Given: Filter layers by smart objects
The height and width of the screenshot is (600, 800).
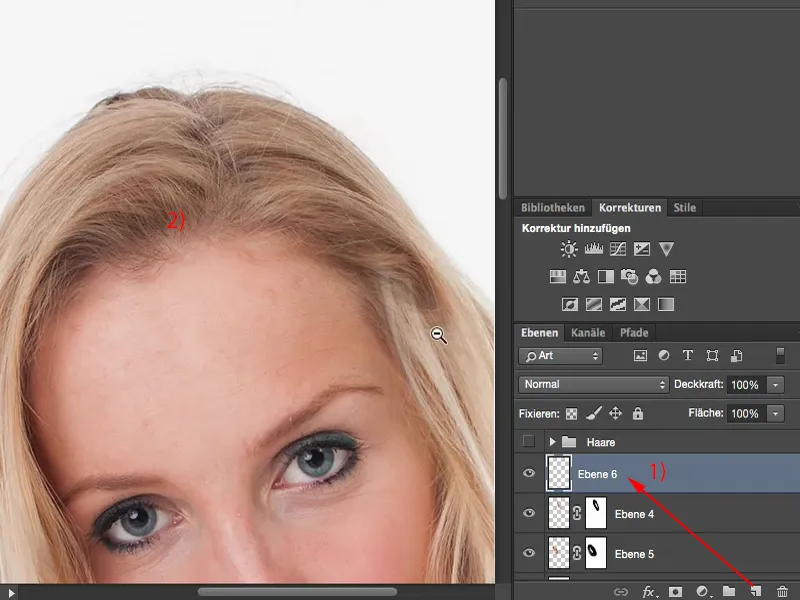Looking at the screenshot, I should (736, 356).
